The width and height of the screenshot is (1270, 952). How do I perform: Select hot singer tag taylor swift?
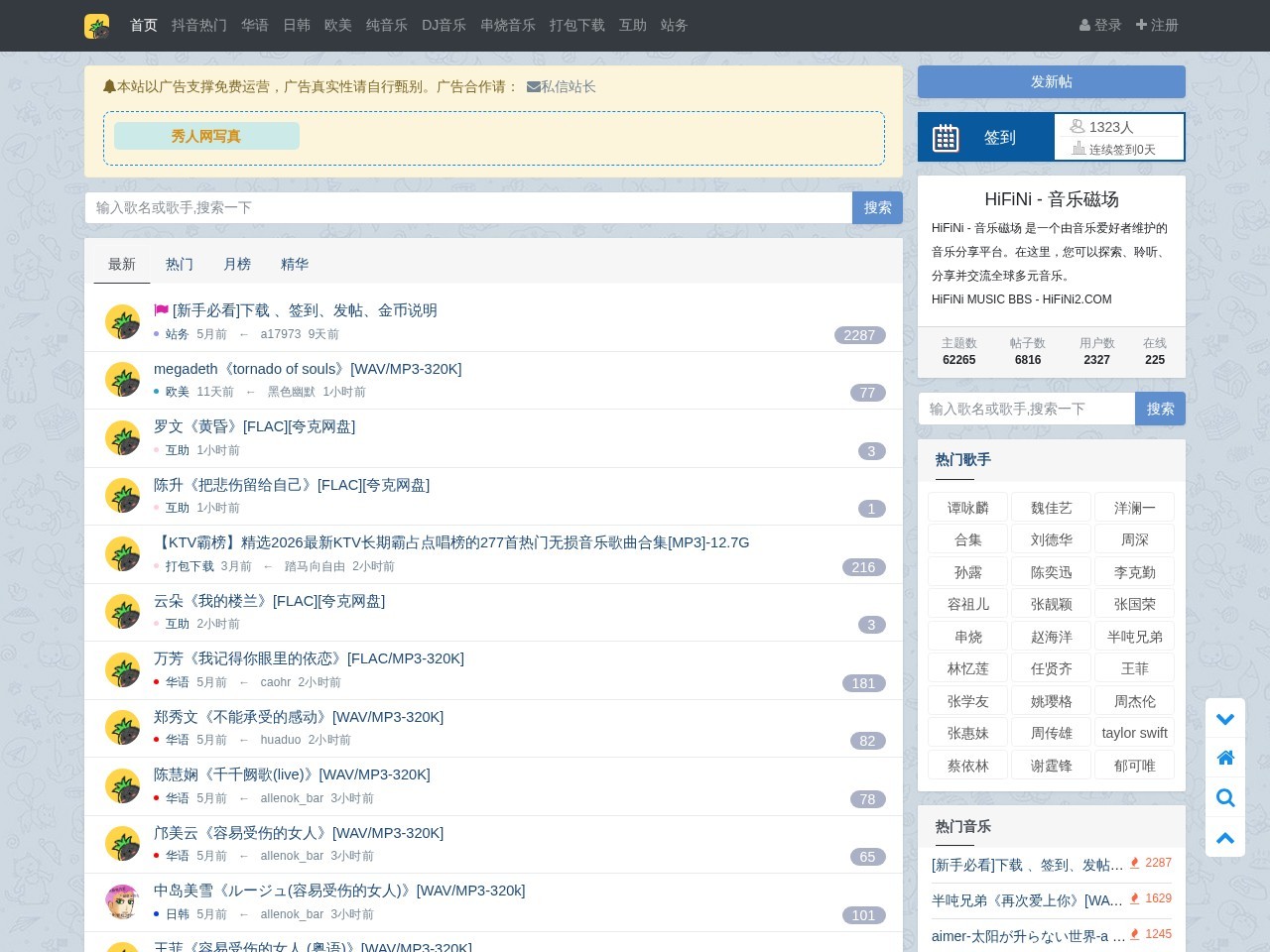pyautogui.click(x=1135, y=733)
